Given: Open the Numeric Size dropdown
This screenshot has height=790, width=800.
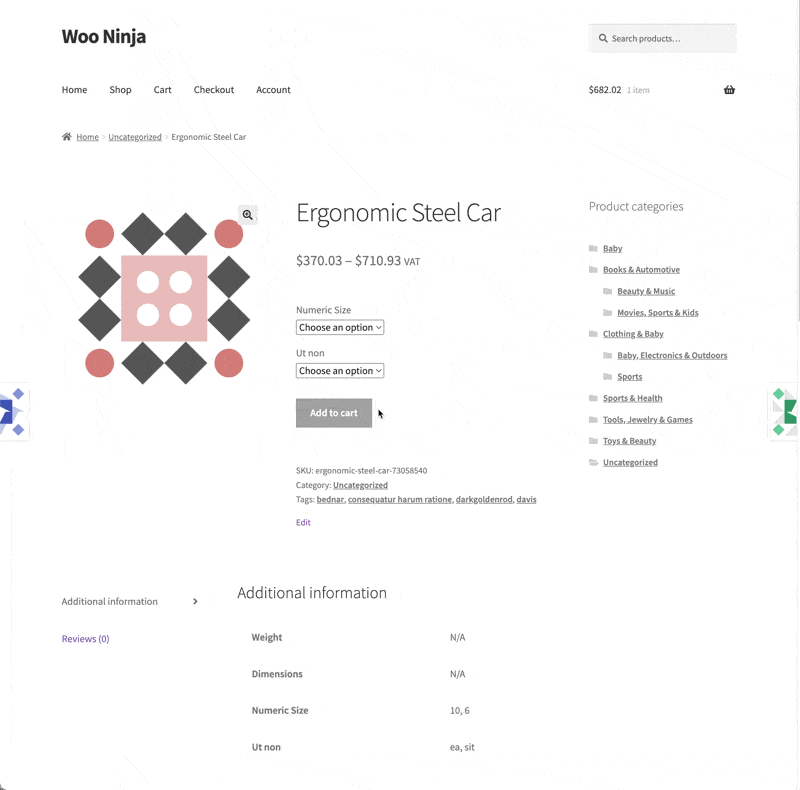Looking at the screenshot, I should click(x=340, y=327).
